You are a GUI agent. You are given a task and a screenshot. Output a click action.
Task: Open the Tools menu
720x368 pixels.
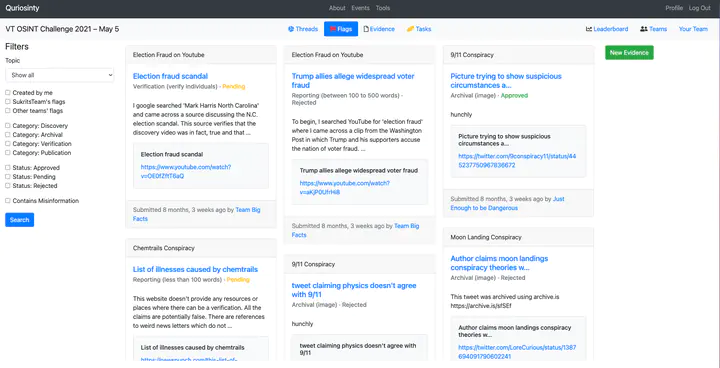click(383, 8)
